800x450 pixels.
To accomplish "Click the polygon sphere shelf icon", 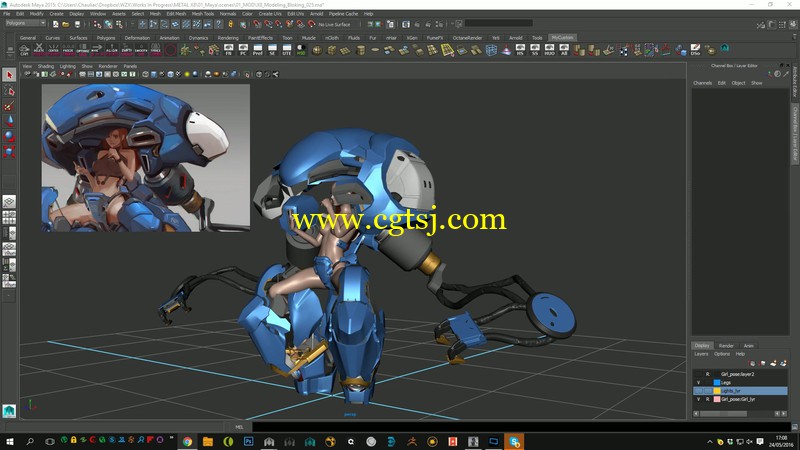I will [317, 49].
